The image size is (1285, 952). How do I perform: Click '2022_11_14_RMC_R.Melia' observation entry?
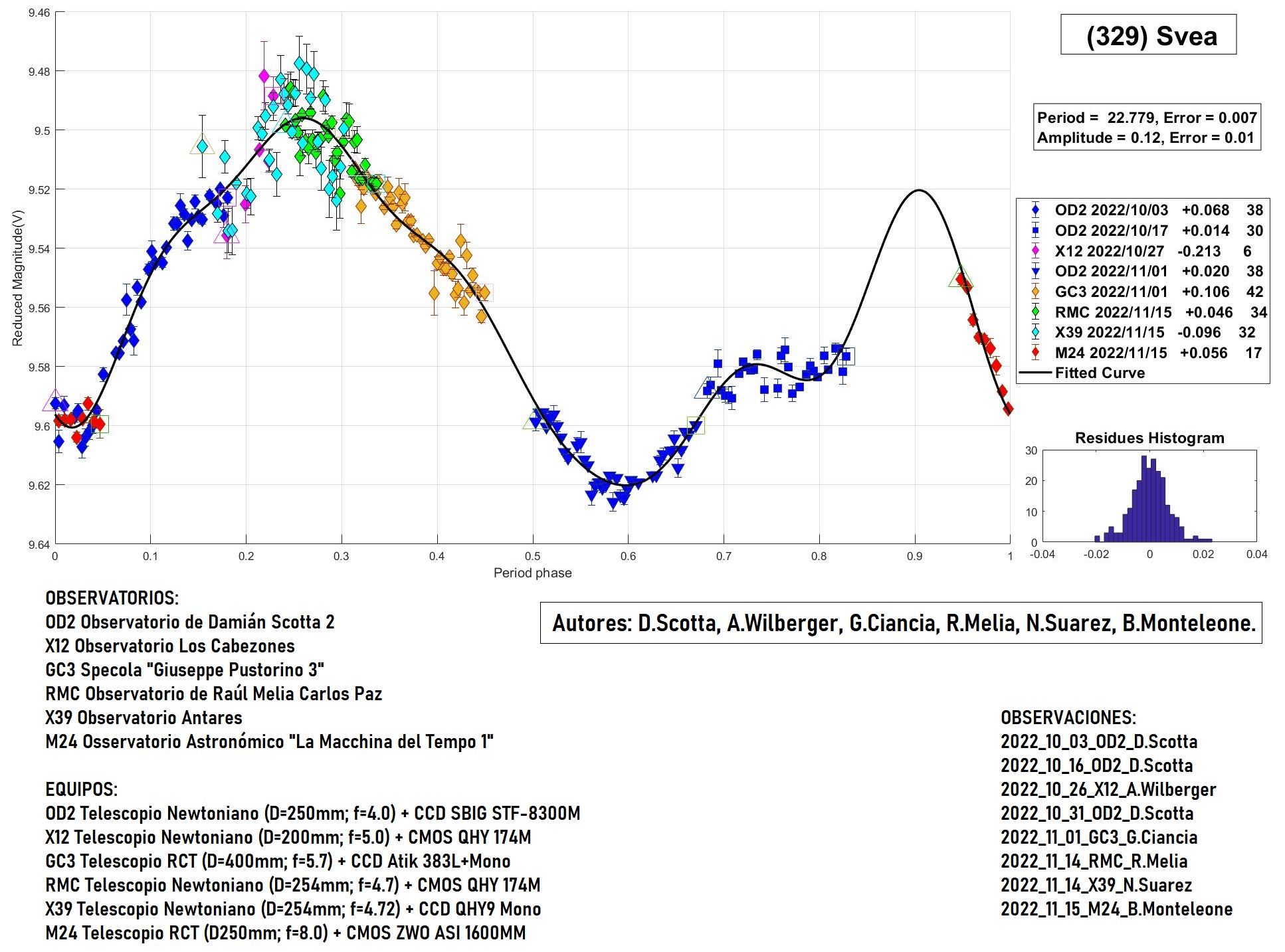point(1094,861)
